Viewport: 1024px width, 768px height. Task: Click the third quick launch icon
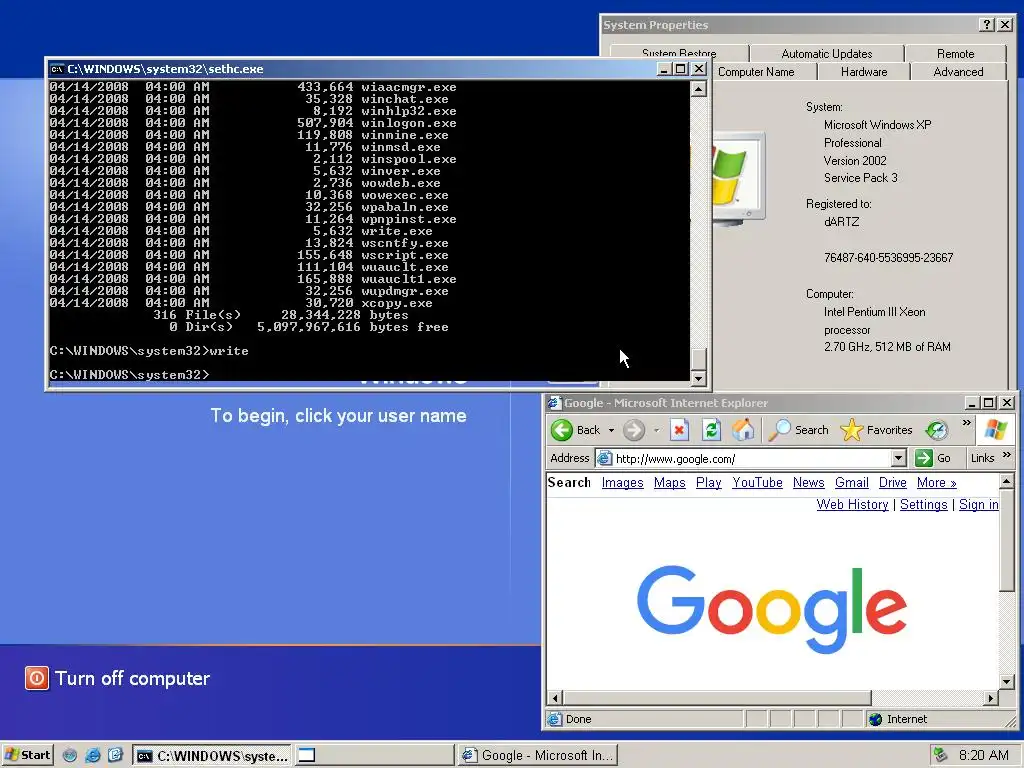point(116,756)
